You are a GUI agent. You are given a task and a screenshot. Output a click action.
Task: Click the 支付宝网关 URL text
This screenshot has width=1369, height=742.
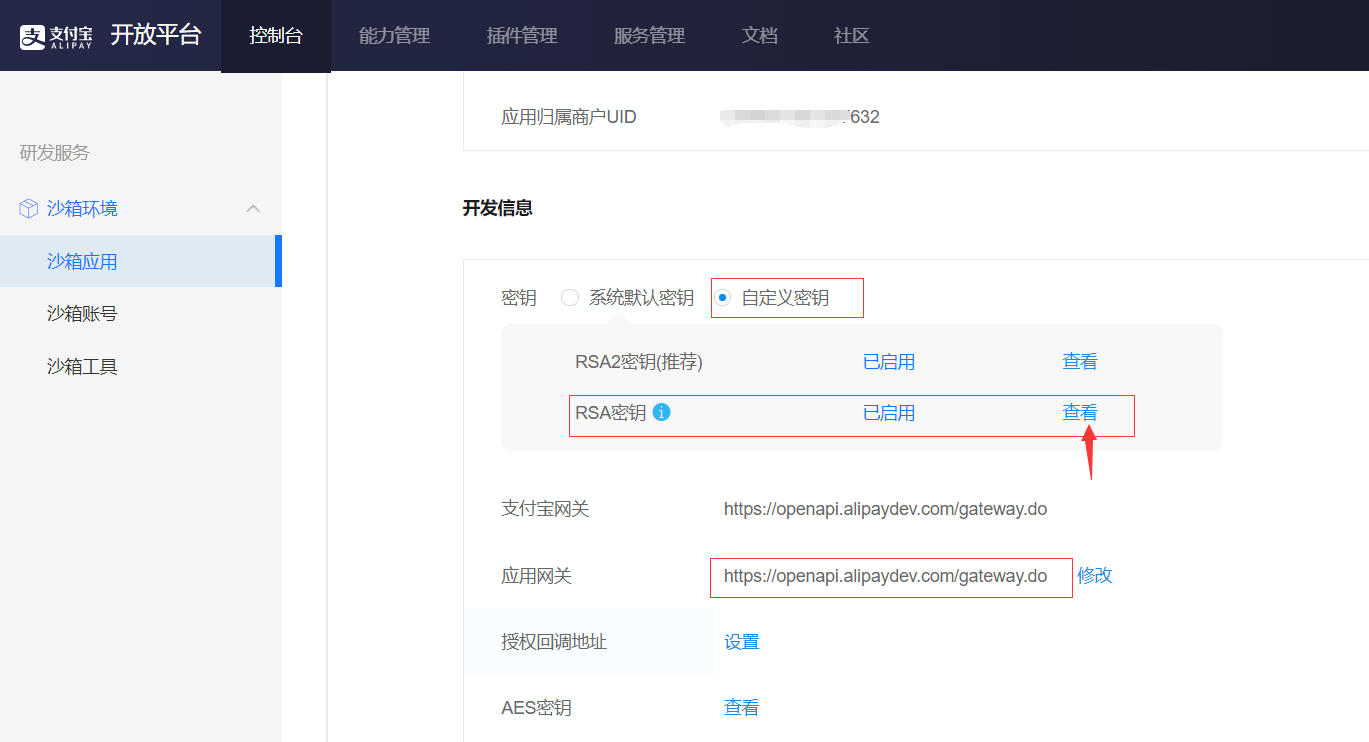(885, 509)
